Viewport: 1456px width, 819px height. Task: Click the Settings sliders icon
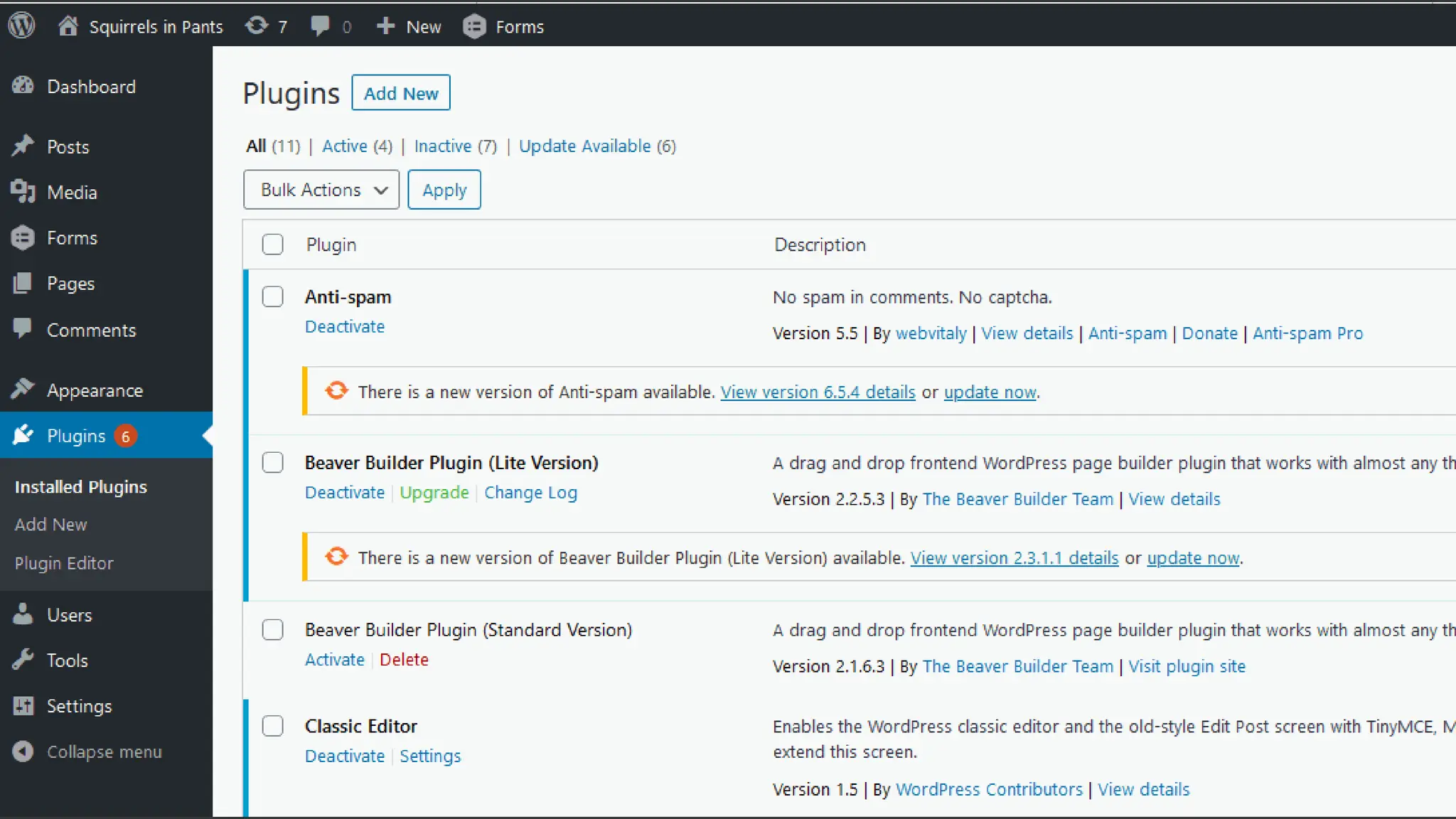point(23,706)
